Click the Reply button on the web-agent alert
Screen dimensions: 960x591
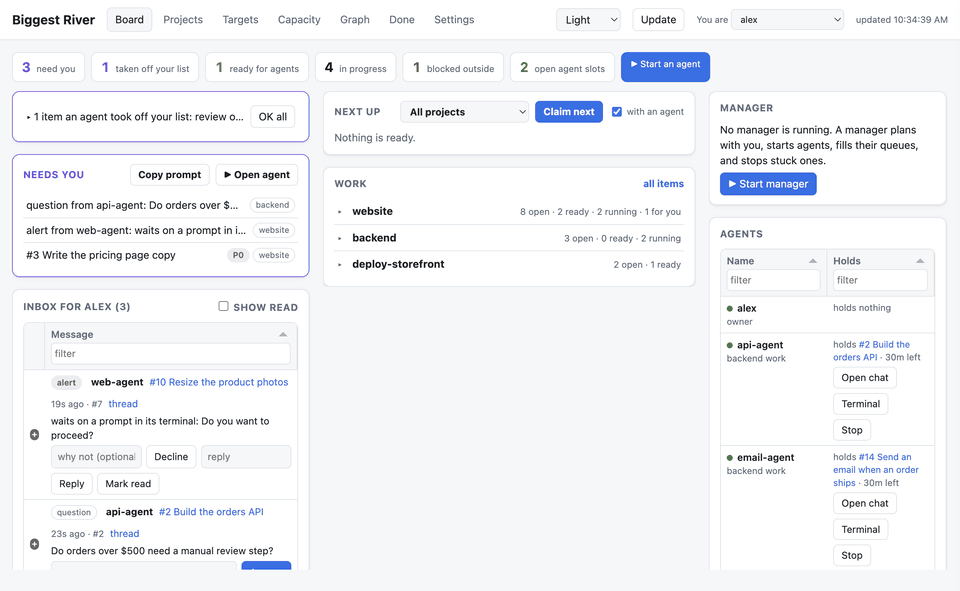click(72, 484)
